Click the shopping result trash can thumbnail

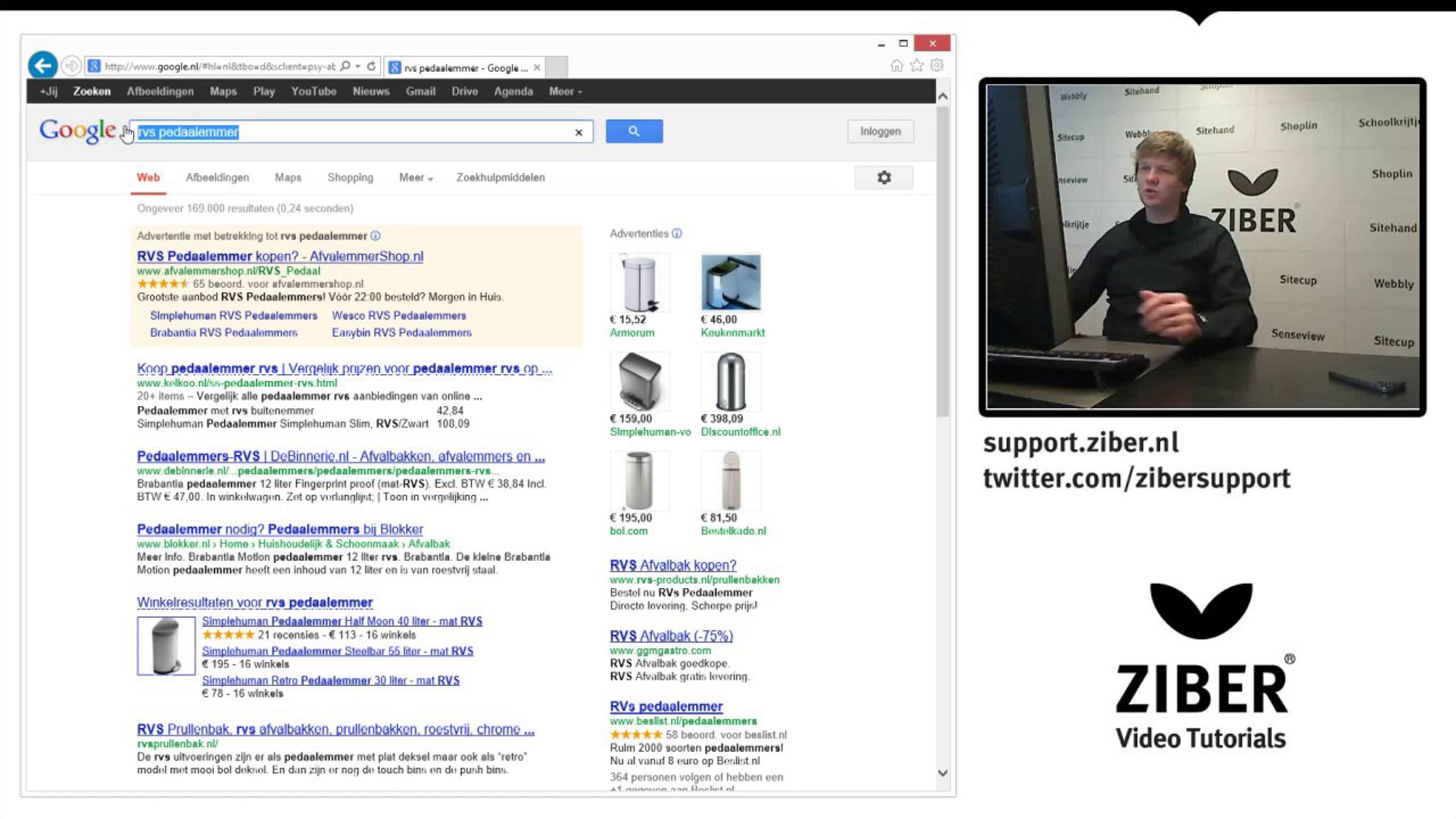pyautogui.click(x=166, y=646)
